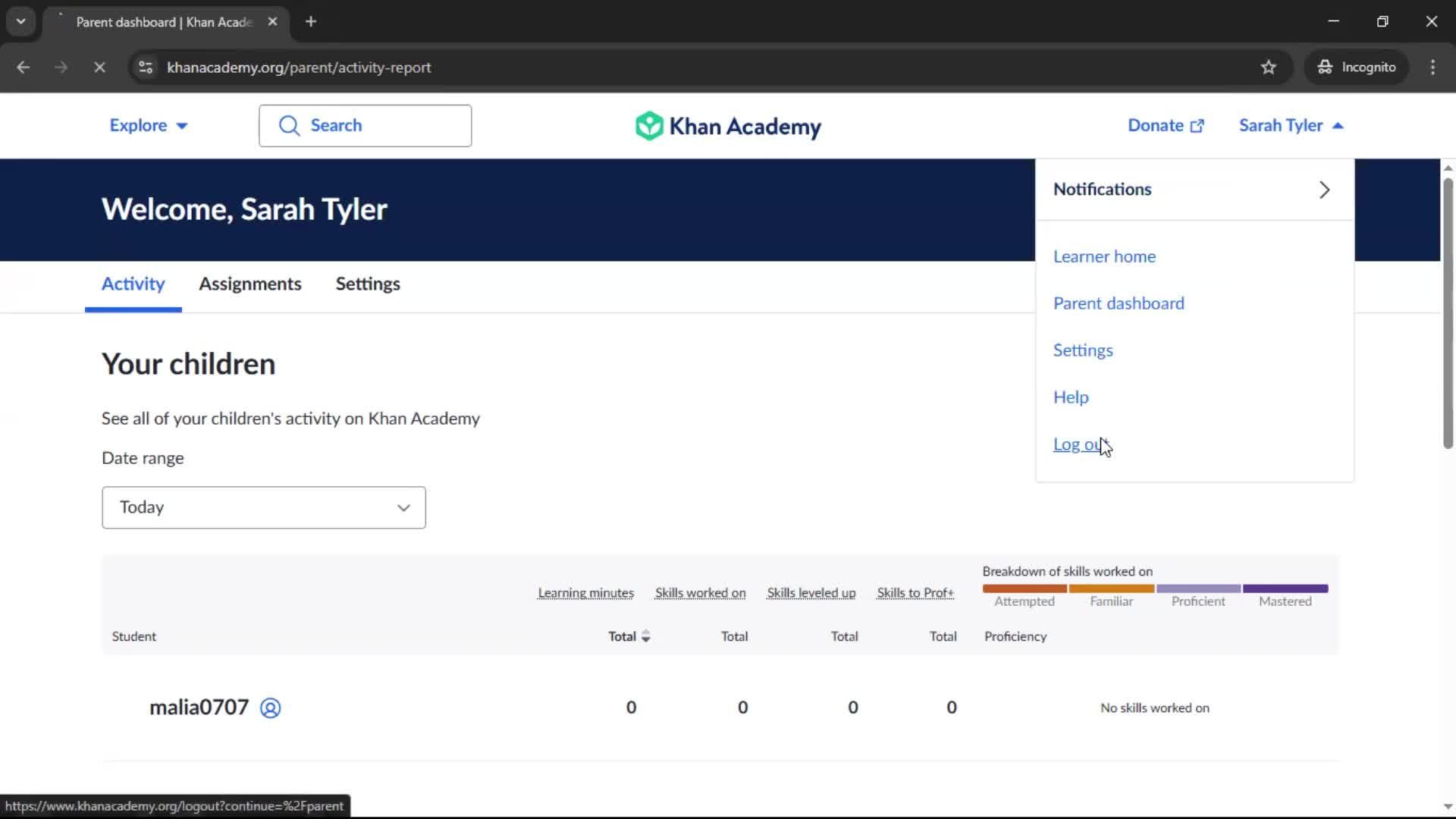The height and width of the screenshot is (819, 1456).
Task: Click scrollbar down arrow
Action: coord(1448,807)
